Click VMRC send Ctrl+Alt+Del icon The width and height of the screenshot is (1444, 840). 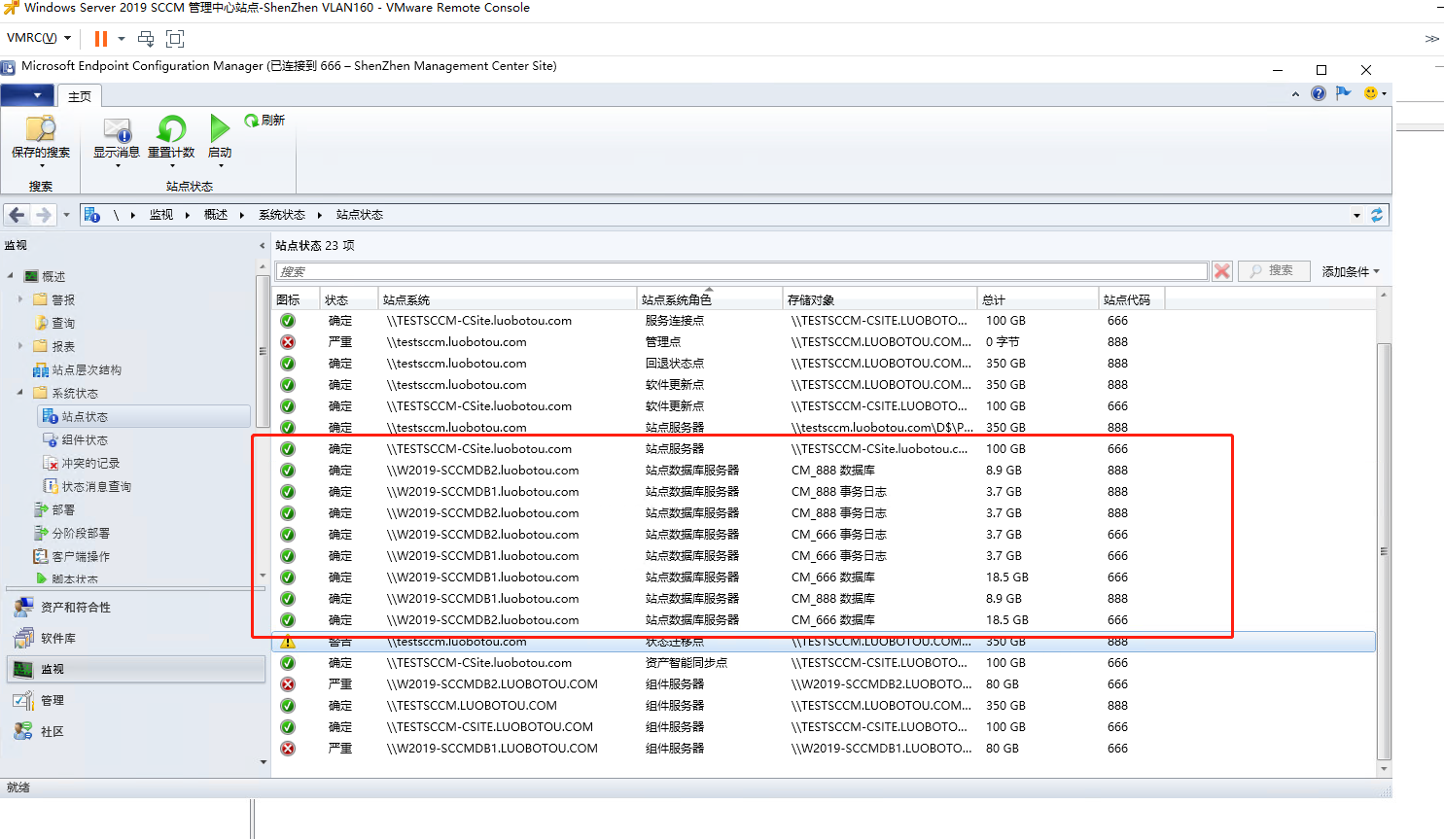pyautogui.click(x=146, y=39)
